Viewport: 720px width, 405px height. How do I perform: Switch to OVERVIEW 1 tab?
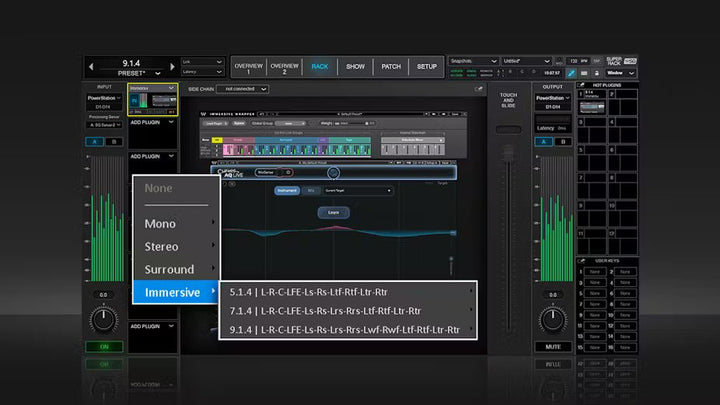[248, 67]
